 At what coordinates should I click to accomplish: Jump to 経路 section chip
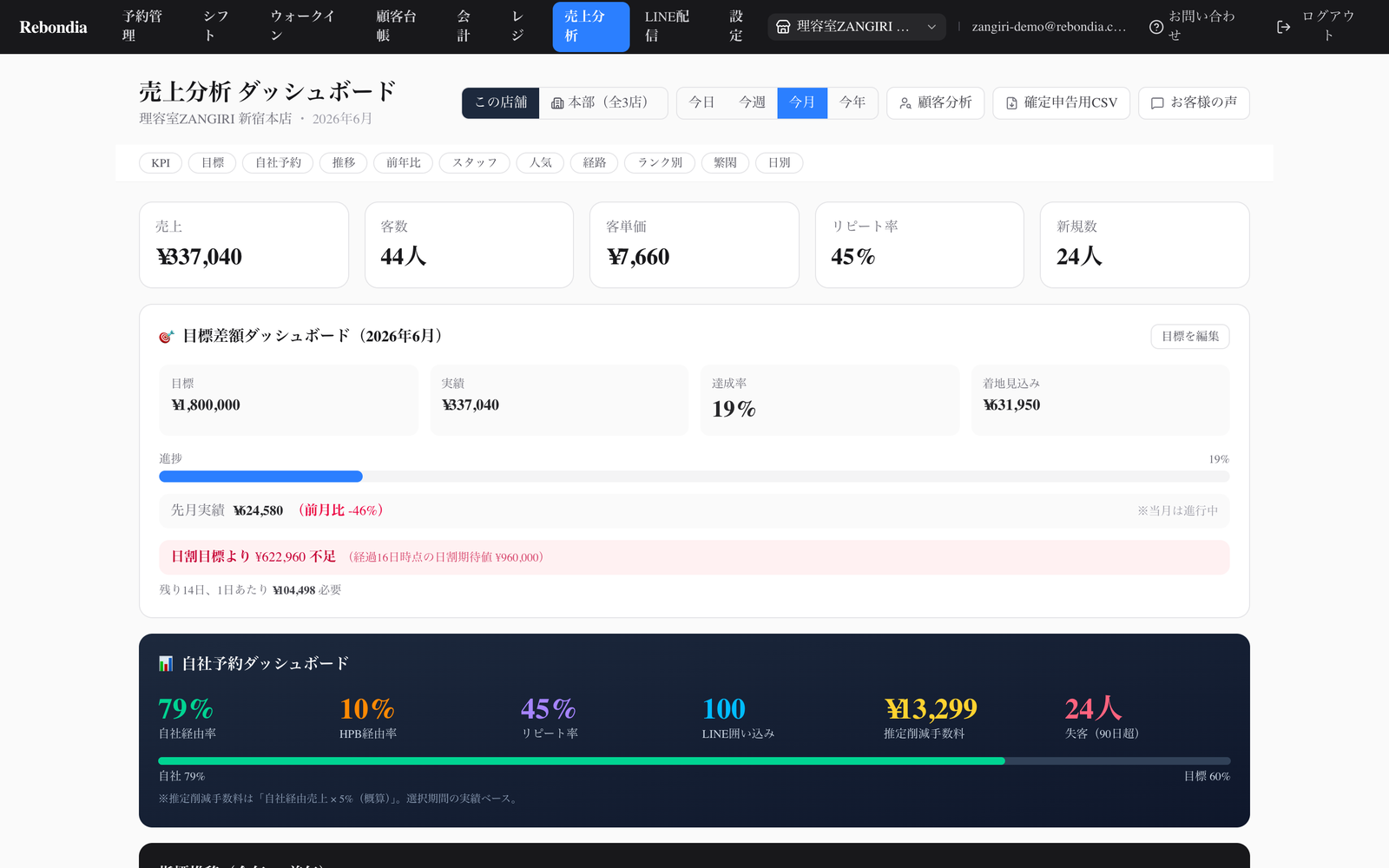pyautogui.click(x=595, y=162)
